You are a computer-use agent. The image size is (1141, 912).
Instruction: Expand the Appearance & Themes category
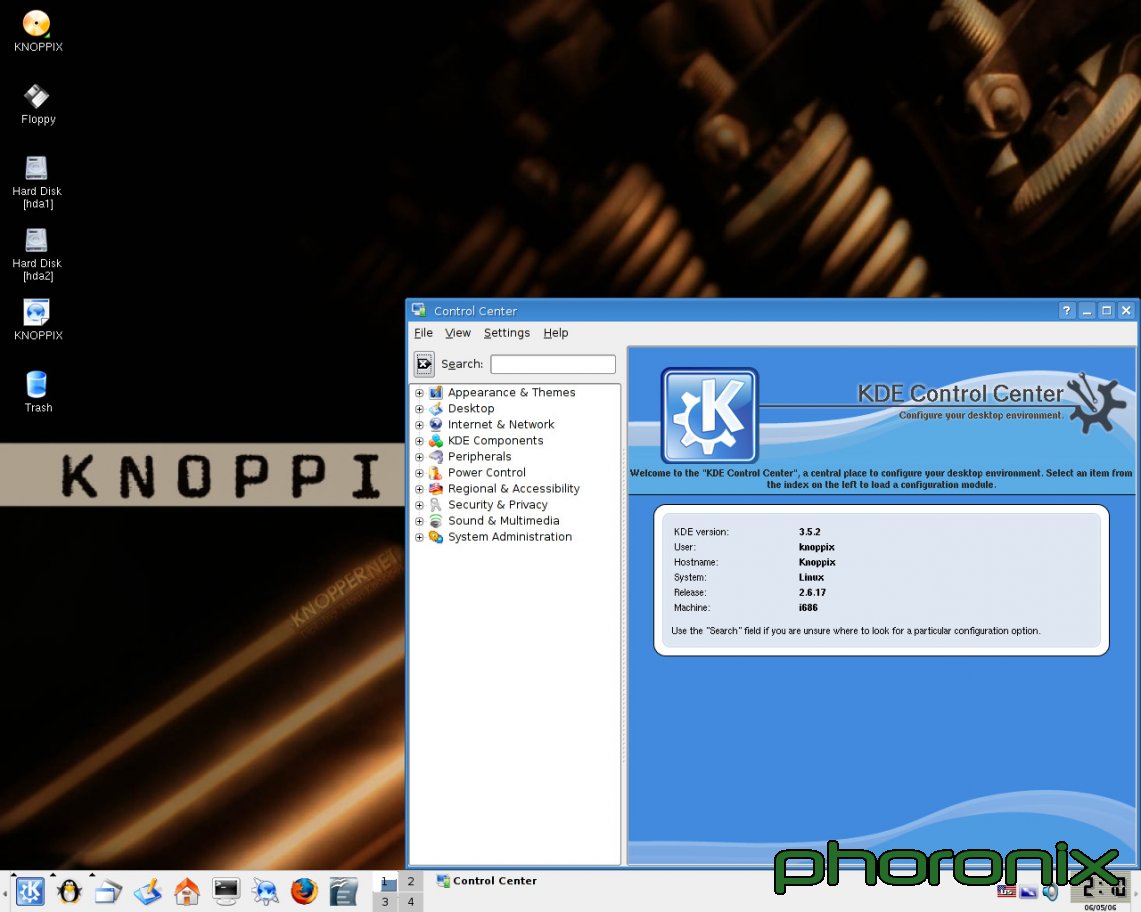coord(420,393)
